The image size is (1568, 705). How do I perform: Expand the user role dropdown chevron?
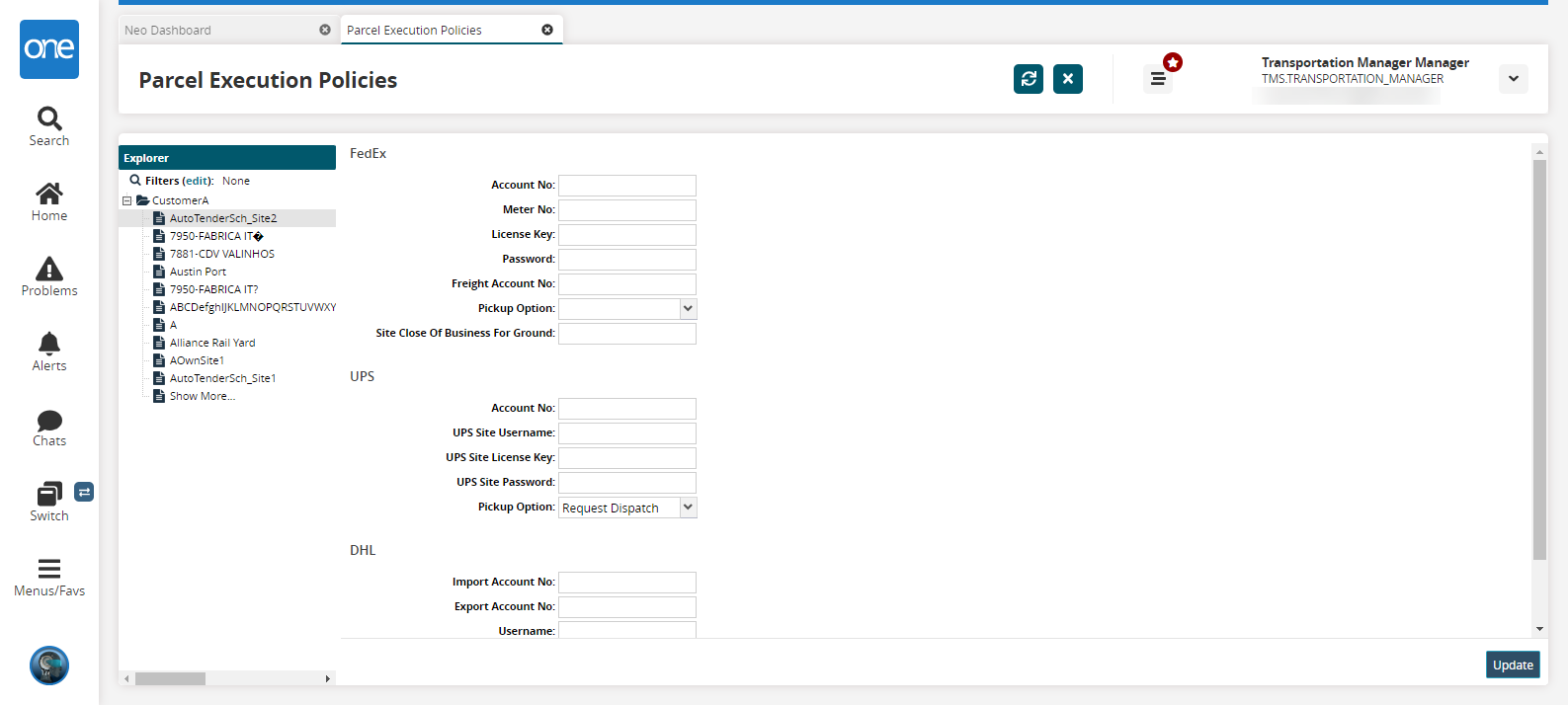tap(1514, 79)
